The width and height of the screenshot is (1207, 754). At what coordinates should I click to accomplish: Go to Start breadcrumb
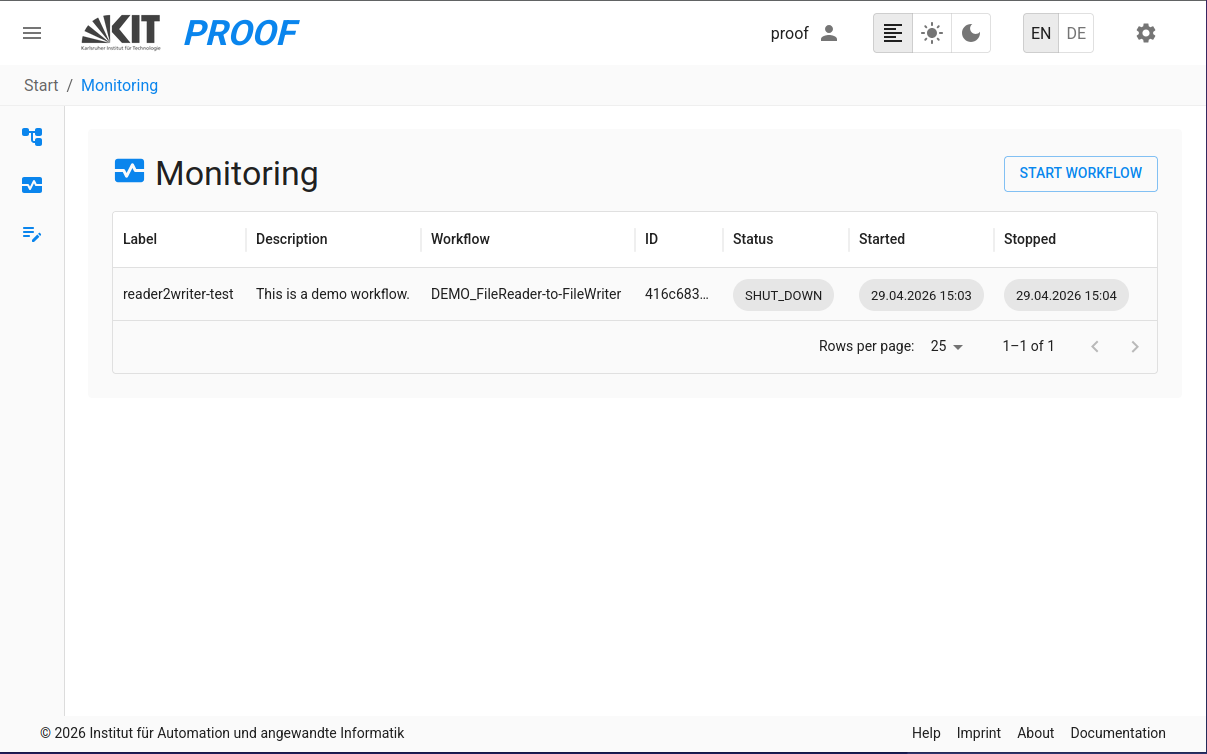pos(41,85)
